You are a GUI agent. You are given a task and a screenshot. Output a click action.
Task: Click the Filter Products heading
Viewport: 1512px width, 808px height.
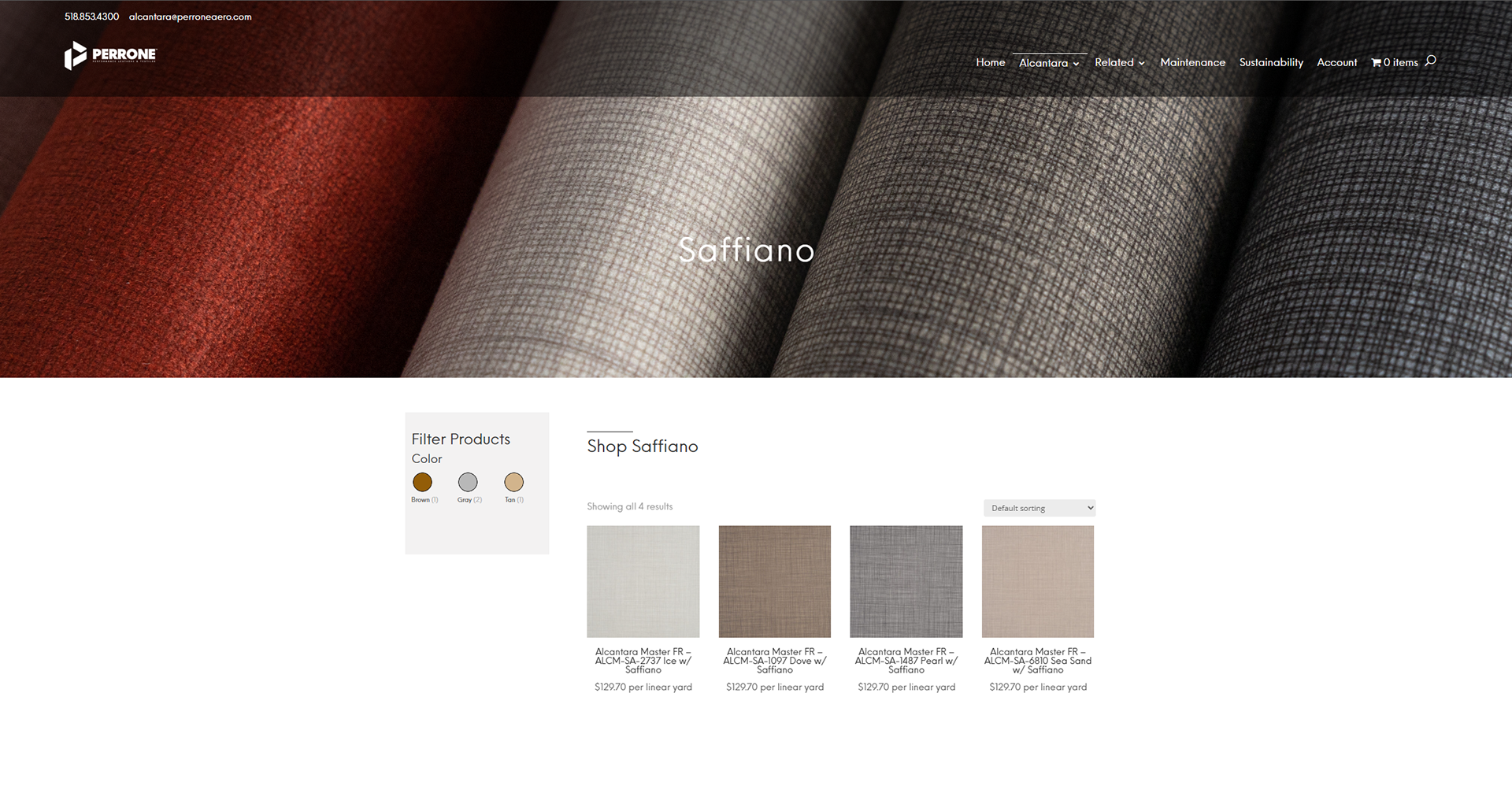(461, 439)
